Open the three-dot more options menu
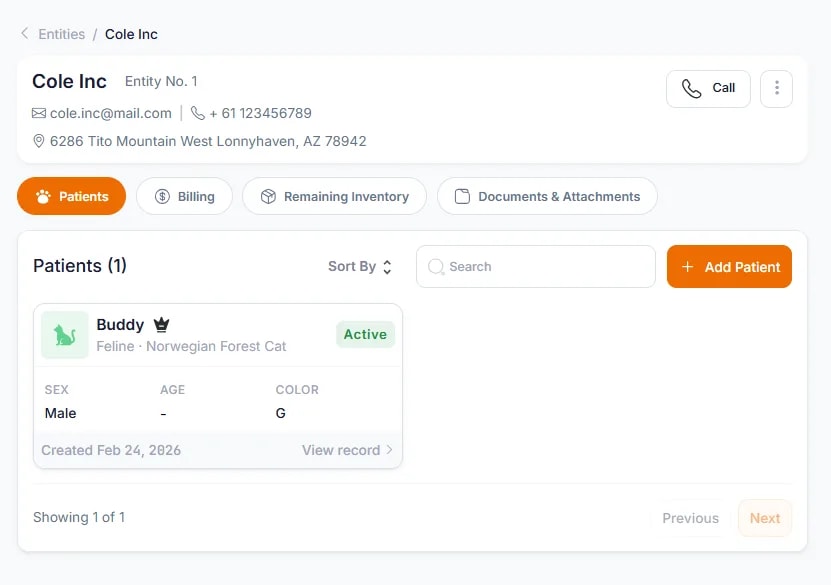The image size is (831, 585). pos(776,88)
